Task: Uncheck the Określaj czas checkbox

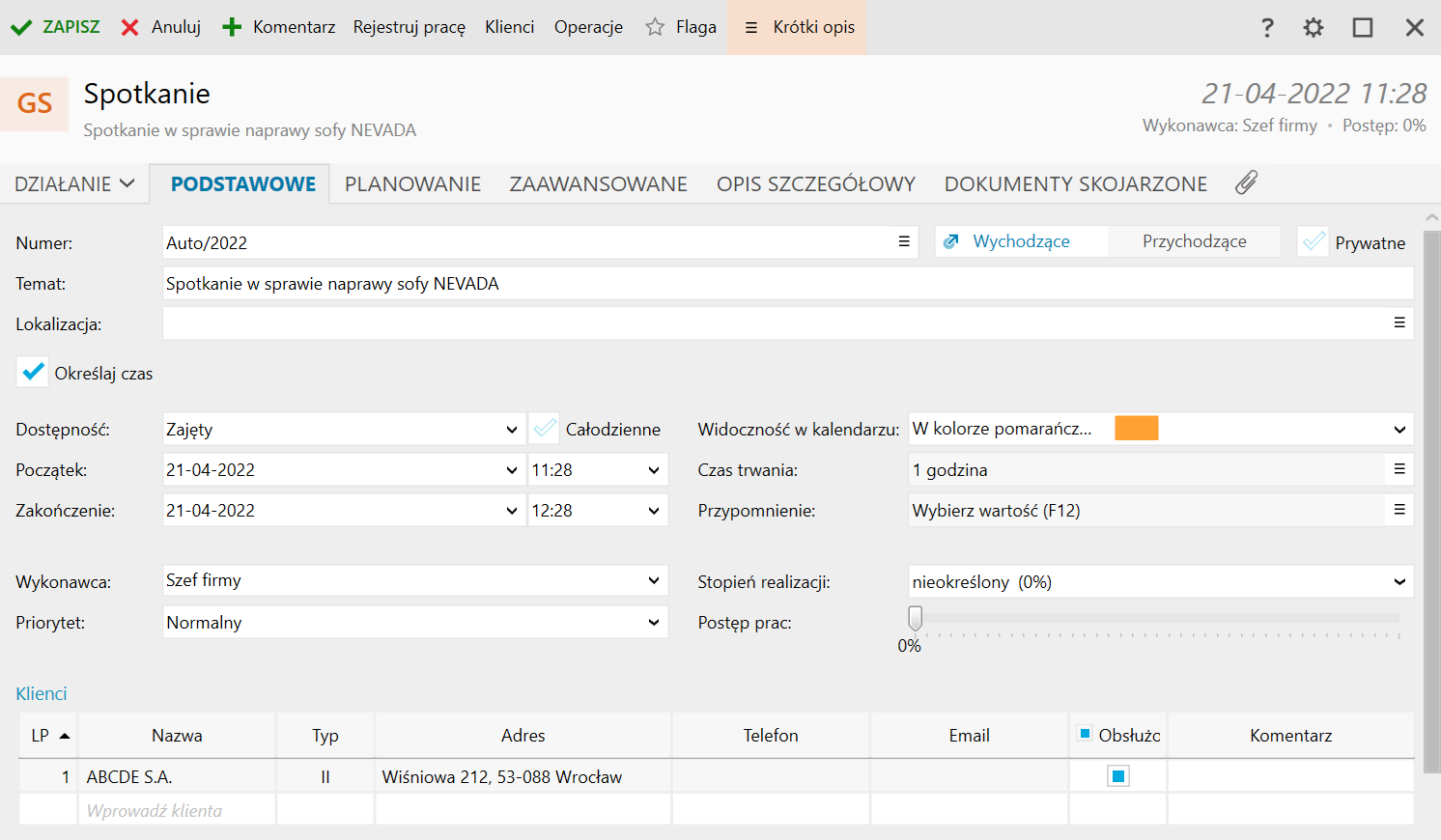Action: click(33, 372)
